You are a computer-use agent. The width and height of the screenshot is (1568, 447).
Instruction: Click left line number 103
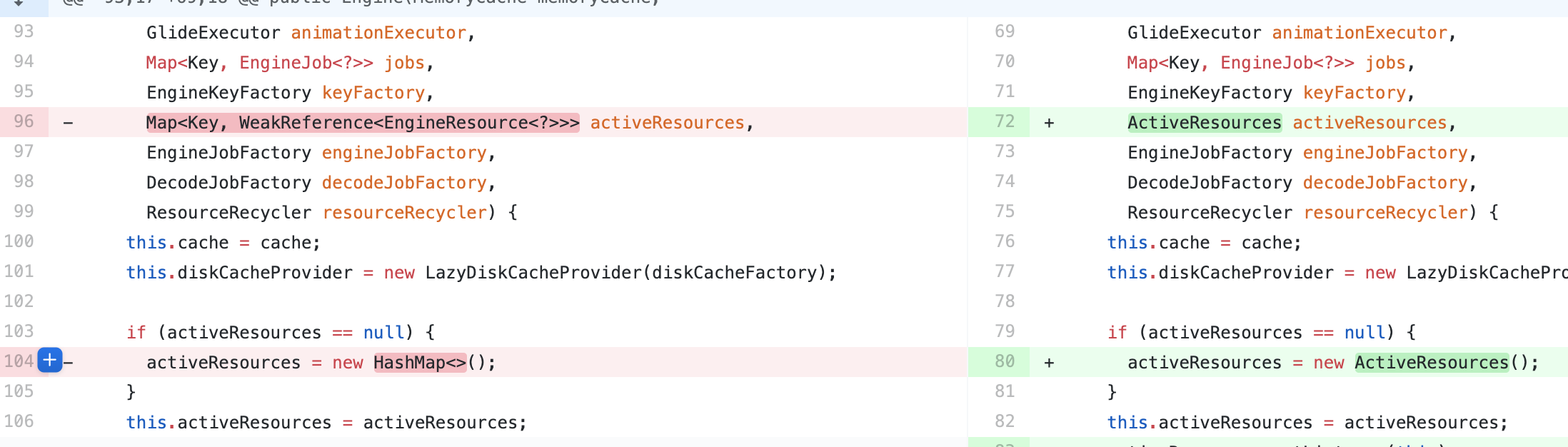[x=19, y=331]
